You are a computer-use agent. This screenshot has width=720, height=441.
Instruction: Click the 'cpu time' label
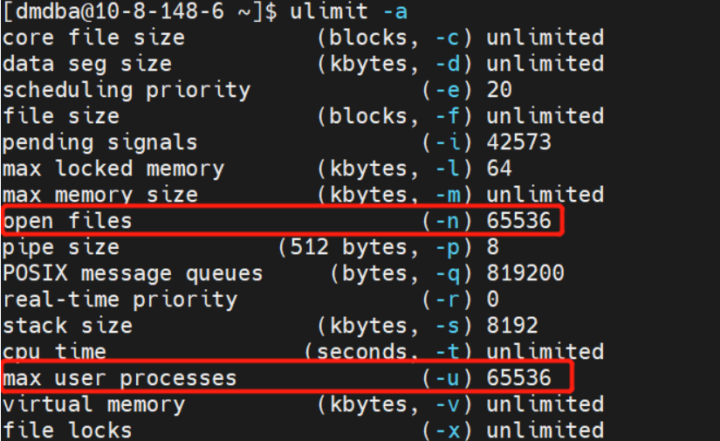coord(54,352)
